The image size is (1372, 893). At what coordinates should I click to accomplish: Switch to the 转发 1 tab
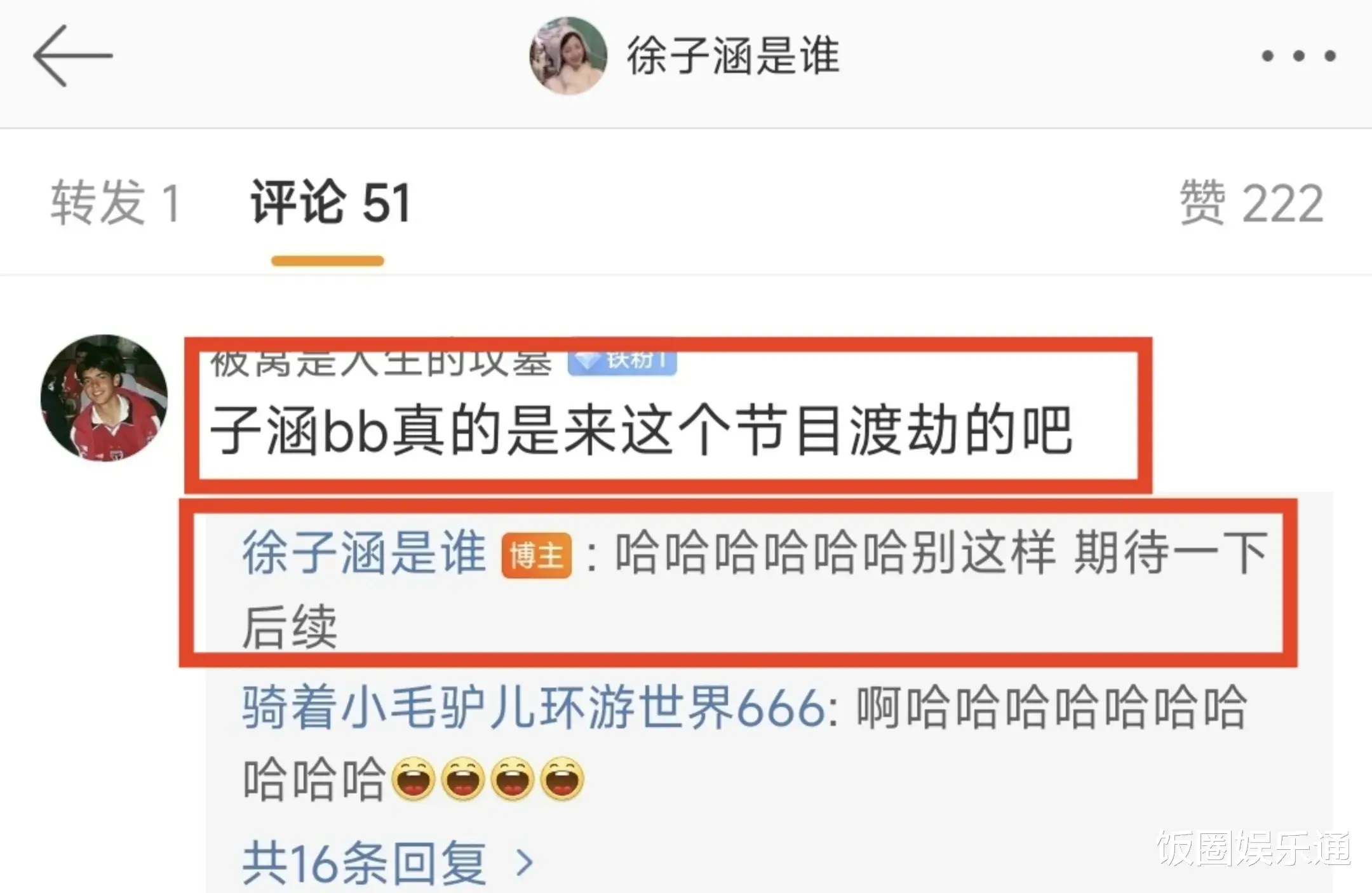116,203
